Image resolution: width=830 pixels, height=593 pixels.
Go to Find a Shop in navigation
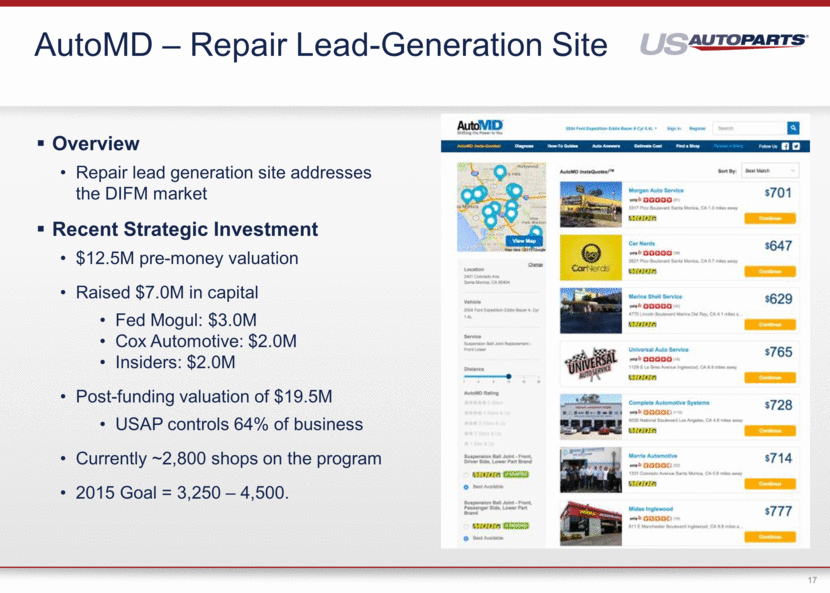[x=687, y=146]
